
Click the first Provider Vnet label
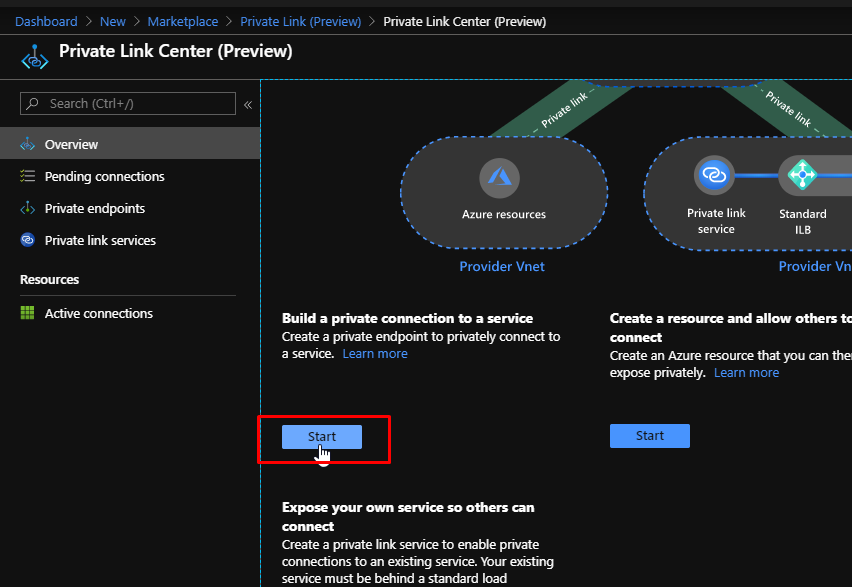(x=502, y=266)
